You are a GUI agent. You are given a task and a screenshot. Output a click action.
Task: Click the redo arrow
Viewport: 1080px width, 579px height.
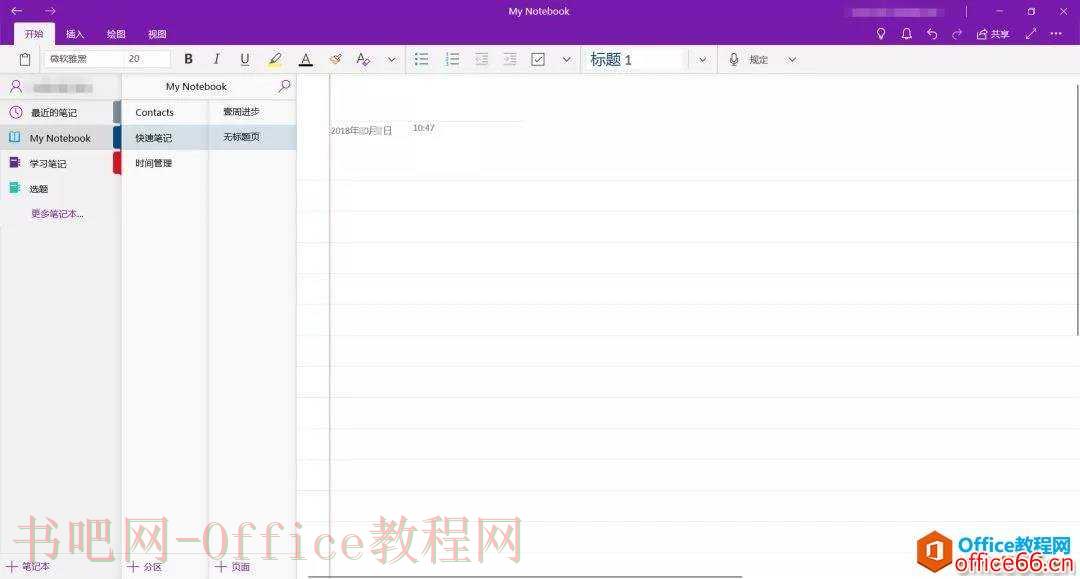tap(957, 34)
